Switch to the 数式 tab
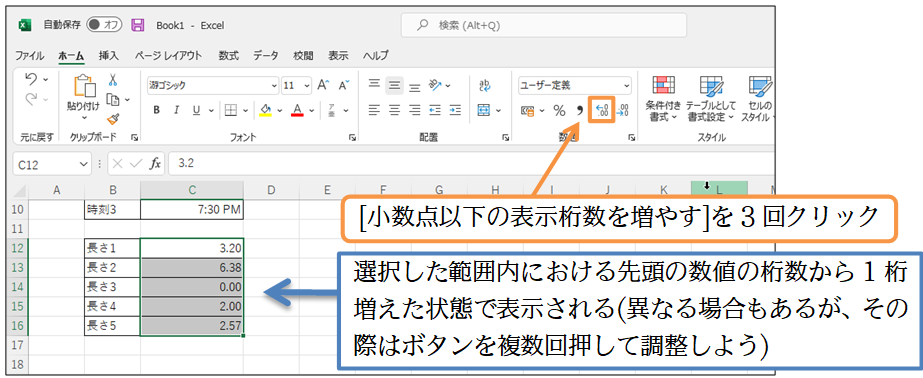The height and width of the screenshot is (378, 923). [228, 56]
